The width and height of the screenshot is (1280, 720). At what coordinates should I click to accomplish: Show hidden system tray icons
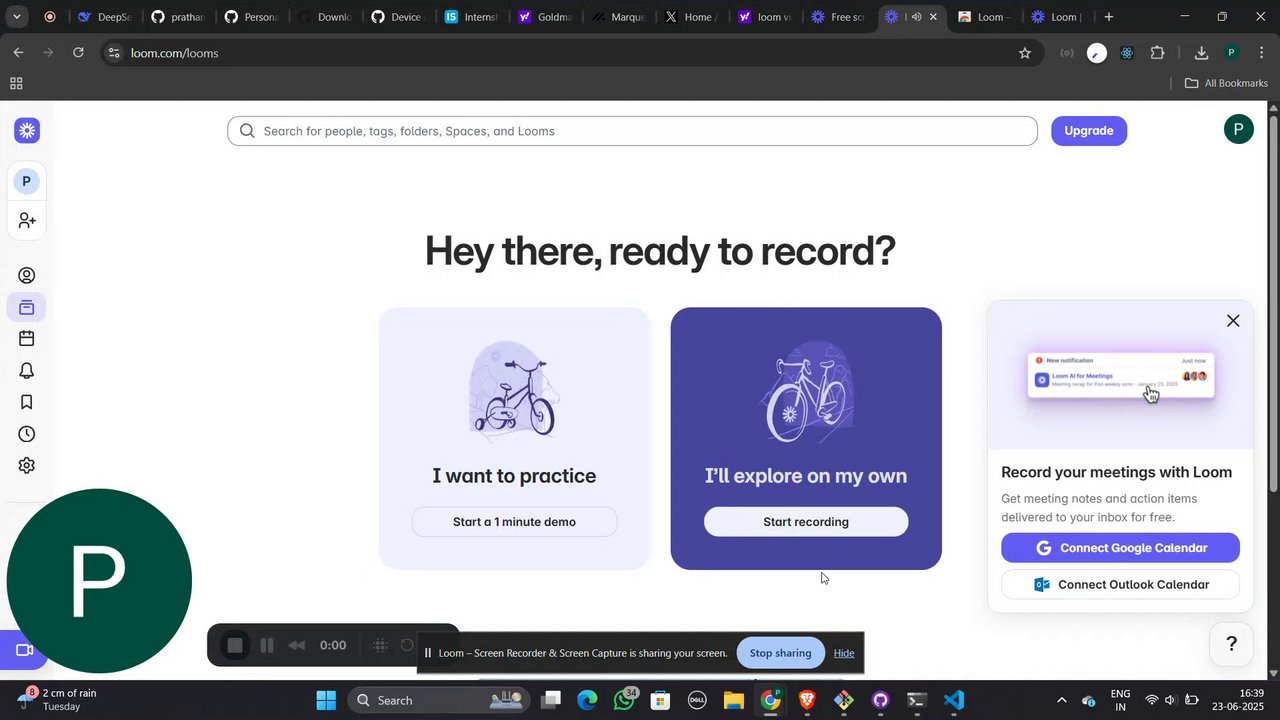pyautogui.click(x=1061, y=700)
